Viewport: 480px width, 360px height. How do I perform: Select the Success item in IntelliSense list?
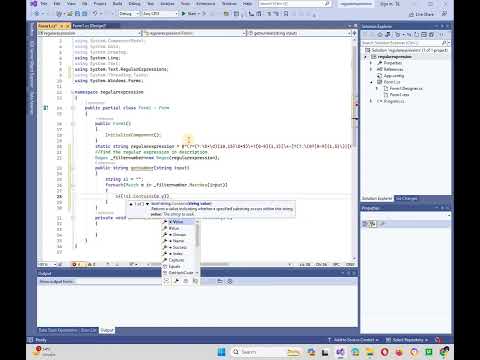tap(180, 247)
